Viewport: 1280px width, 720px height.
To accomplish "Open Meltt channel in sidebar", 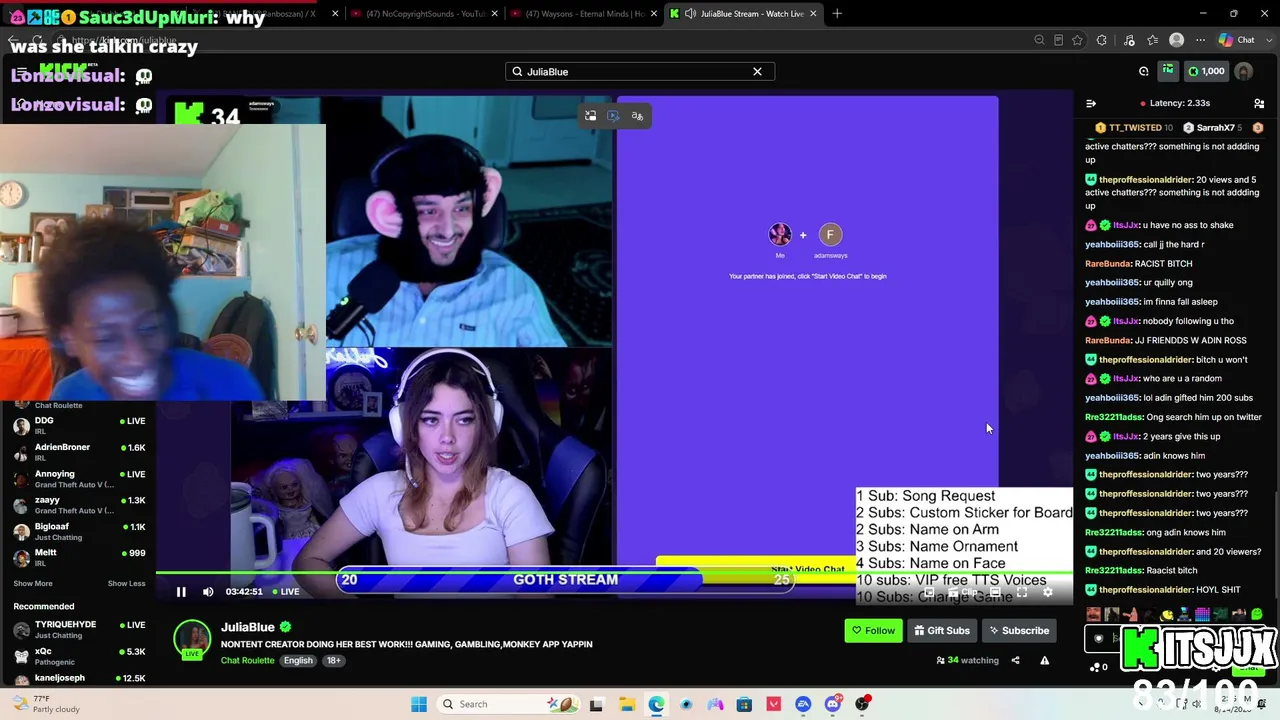I will pyautogui.click(x=80, y=557).
